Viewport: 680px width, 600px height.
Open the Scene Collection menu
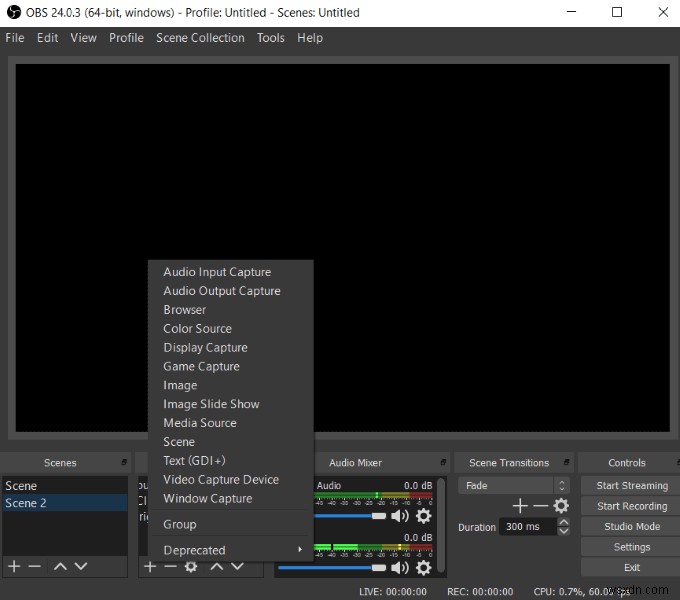(200, 38)
